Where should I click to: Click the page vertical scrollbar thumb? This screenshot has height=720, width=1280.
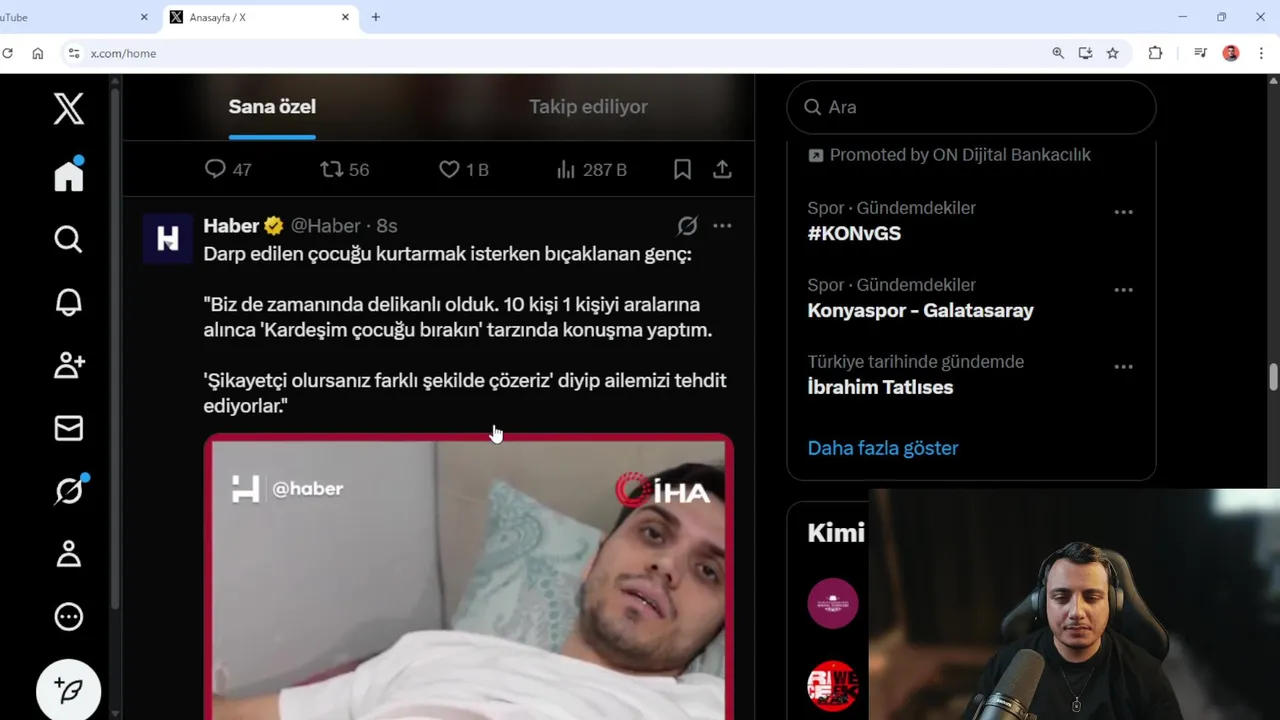pyautogui.click(x=1273, y=378)
